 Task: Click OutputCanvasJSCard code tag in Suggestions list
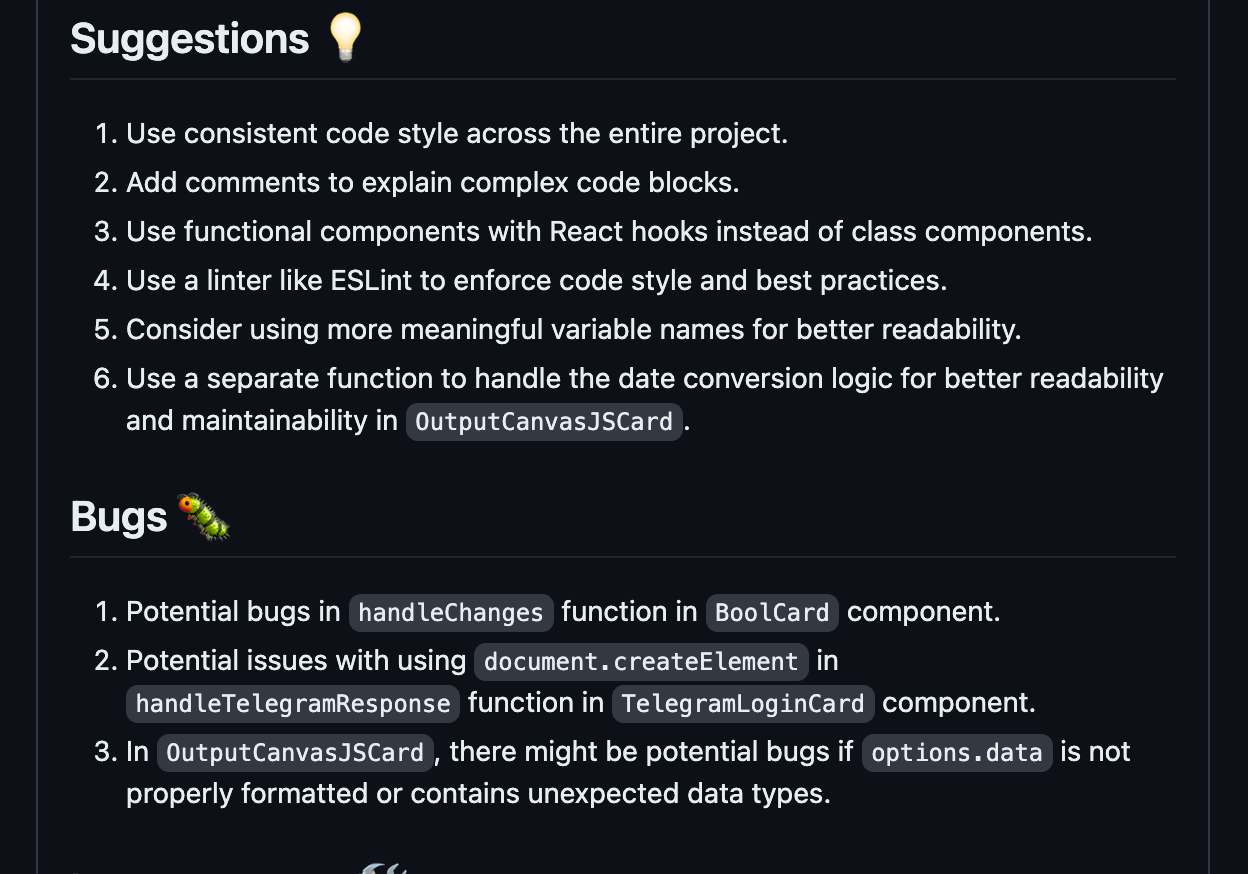coord(544,422)
